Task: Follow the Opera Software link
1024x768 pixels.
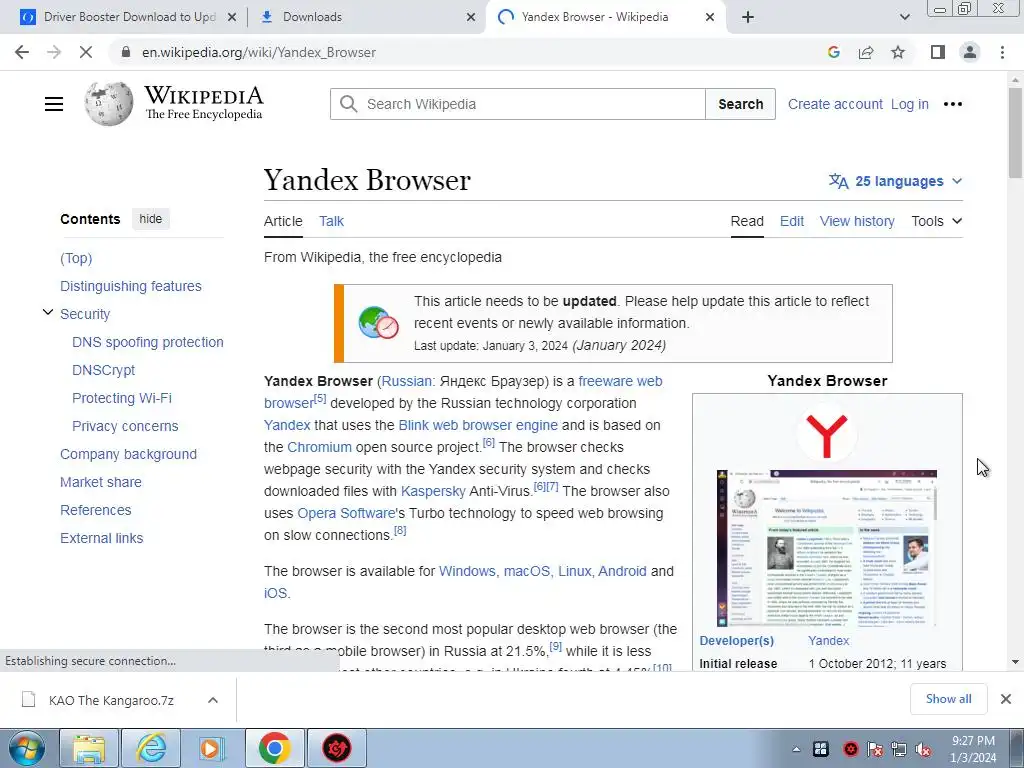Action: [346, 513]
